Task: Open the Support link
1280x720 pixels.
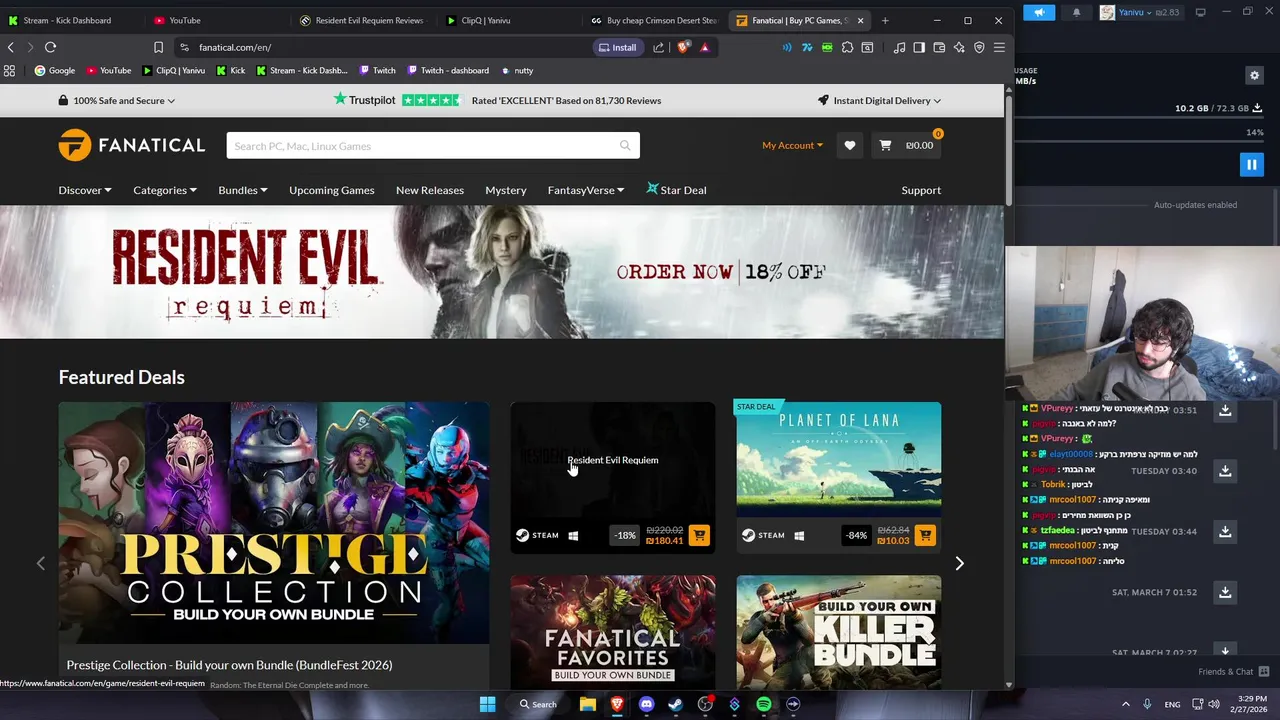Action: (921, 190)
